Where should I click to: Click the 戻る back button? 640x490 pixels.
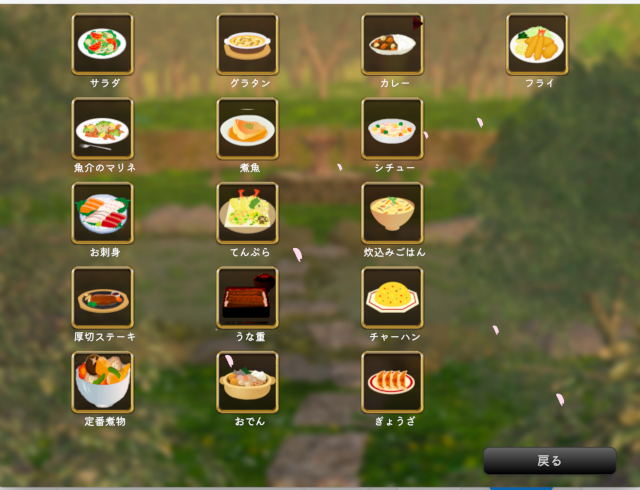click(x=550, y=461)
